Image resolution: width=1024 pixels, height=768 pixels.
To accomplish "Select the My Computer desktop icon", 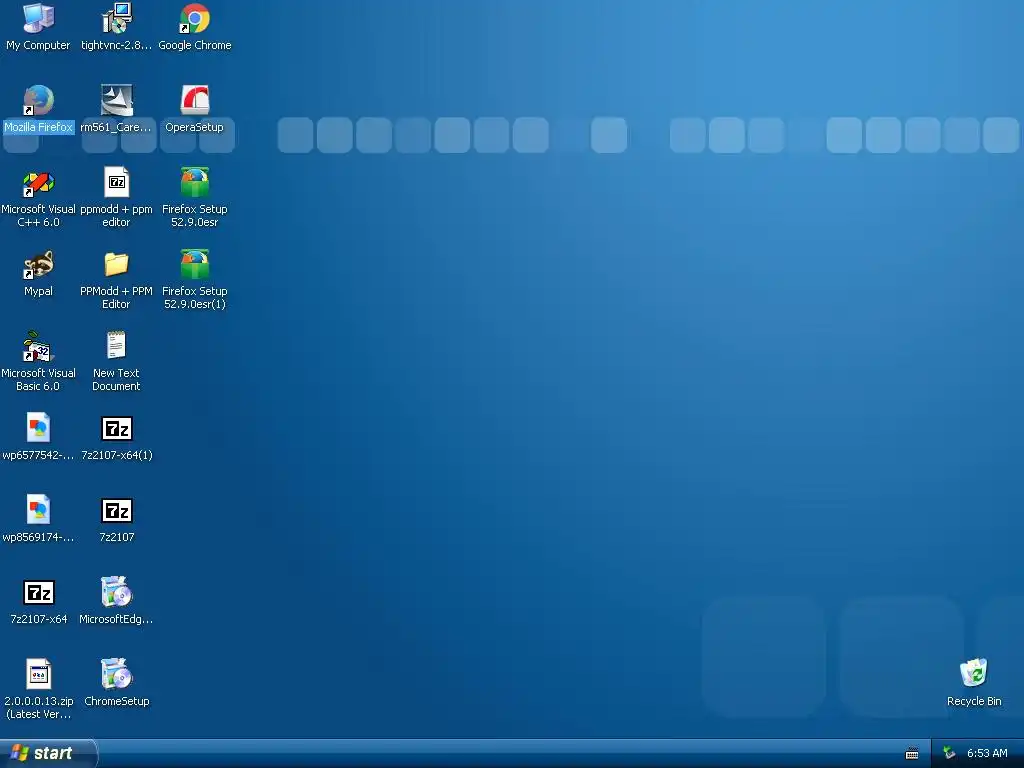I will (x=39, y=18).
